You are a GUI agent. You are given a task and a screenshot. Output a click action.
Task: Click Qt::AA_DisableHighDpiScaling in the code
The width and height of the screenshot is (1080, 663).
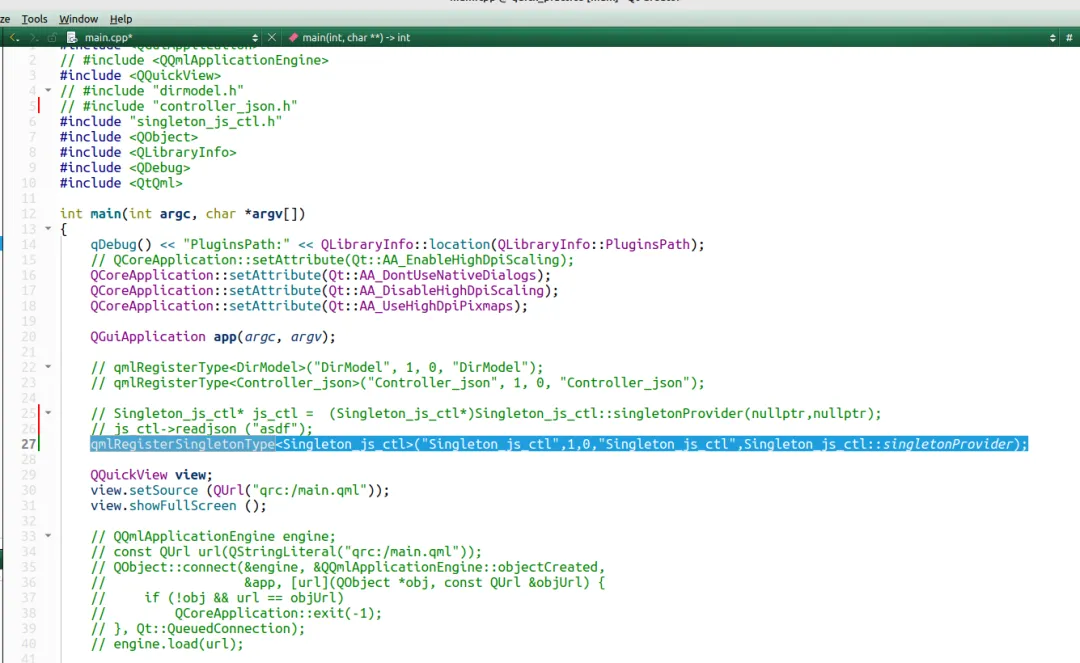436,291
